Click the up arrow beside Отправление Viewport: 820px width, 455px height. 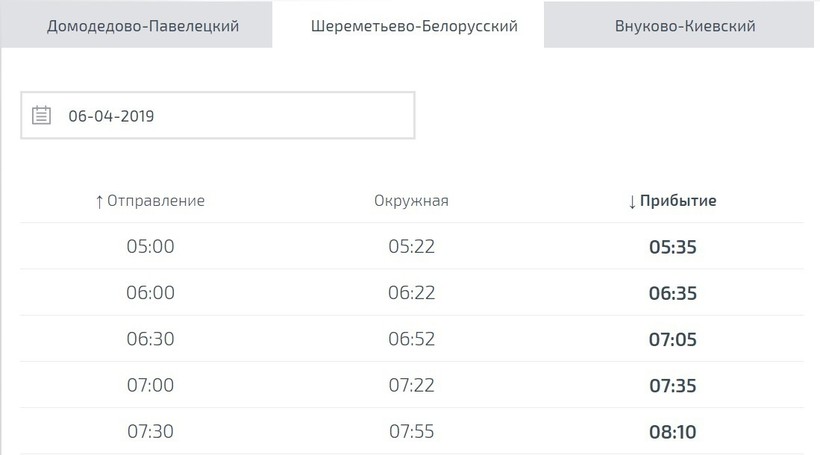coord(99,201)
